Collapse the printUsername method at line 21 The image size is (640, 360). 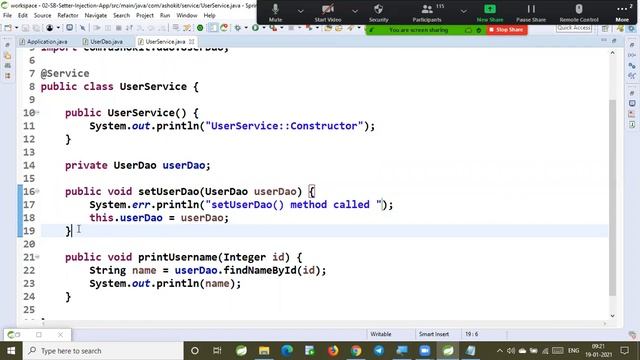point(37,257)
